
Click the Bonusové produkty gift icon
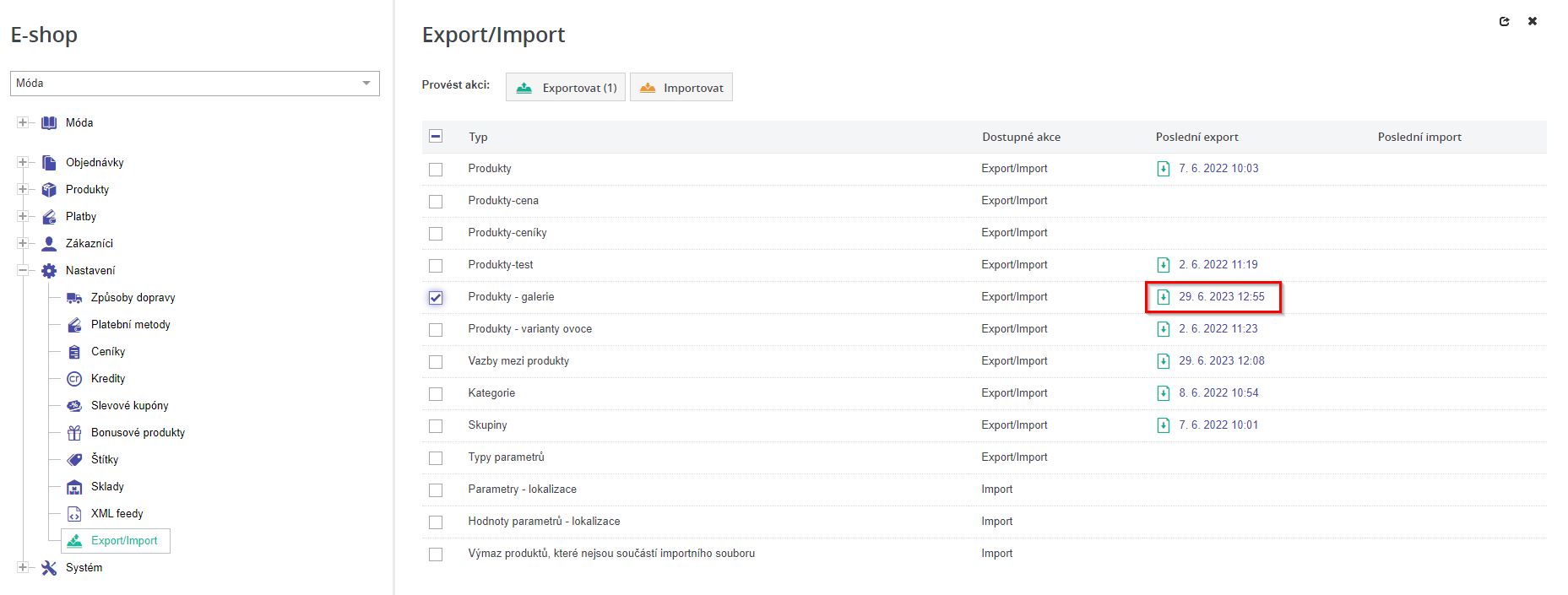point(74,433)
